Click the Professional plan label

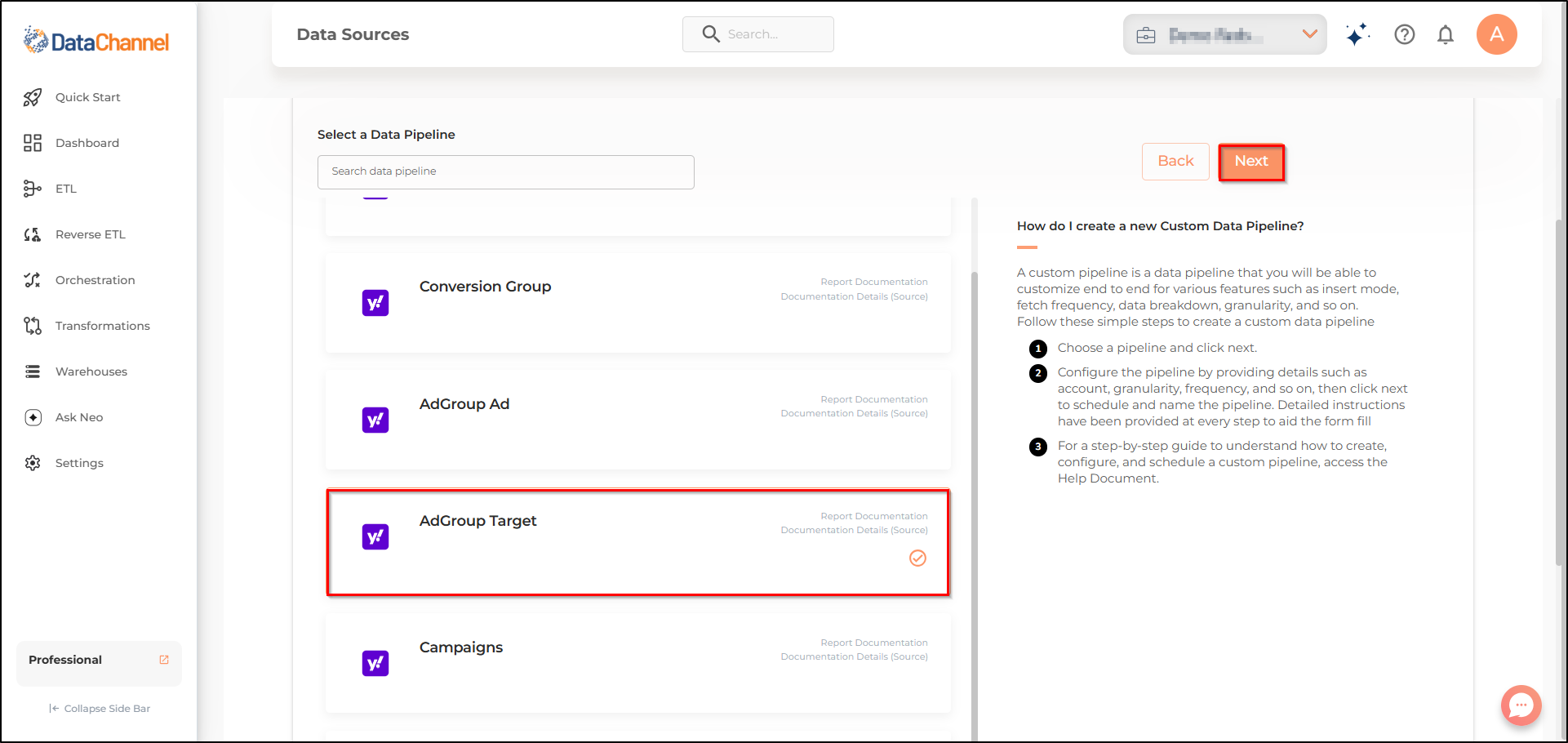[x=65, y=660]
